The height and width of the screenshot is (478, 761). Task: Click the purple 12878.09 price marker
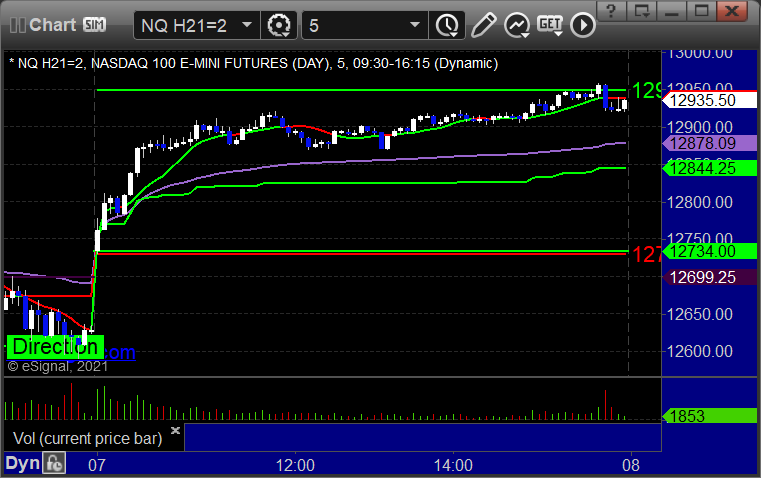[x=705, y=144]
